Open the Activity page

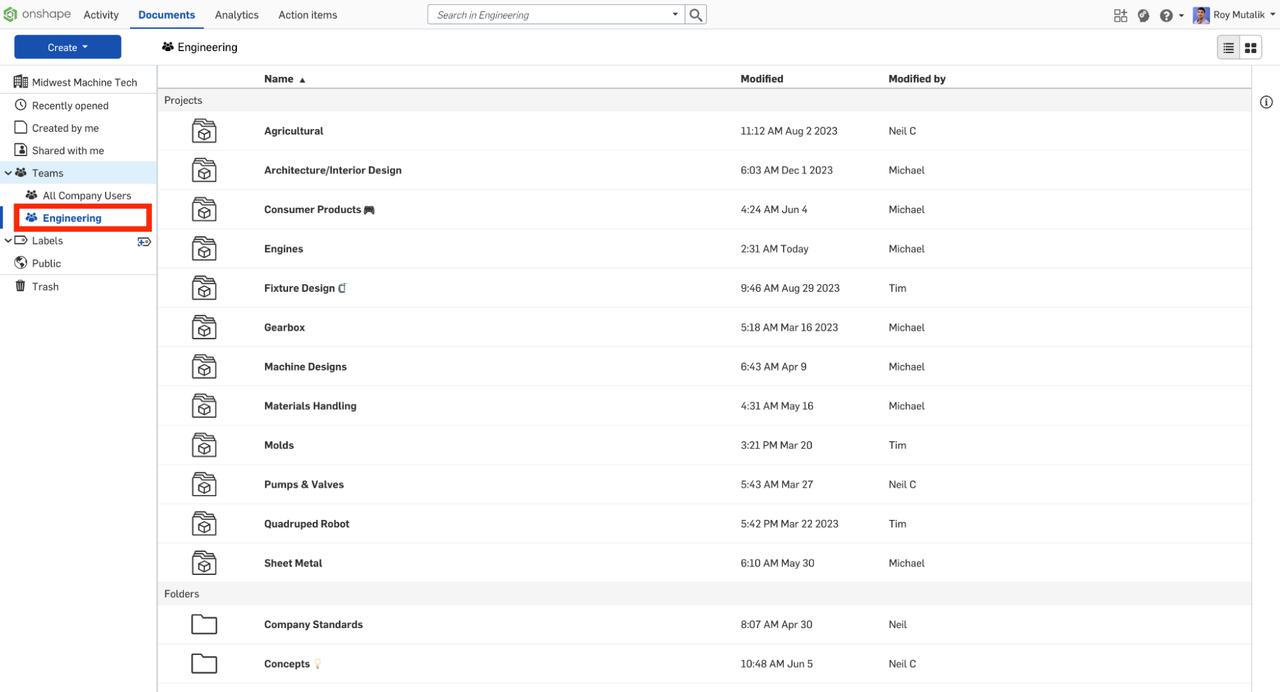pyautogui.click(x=100, y=14)
